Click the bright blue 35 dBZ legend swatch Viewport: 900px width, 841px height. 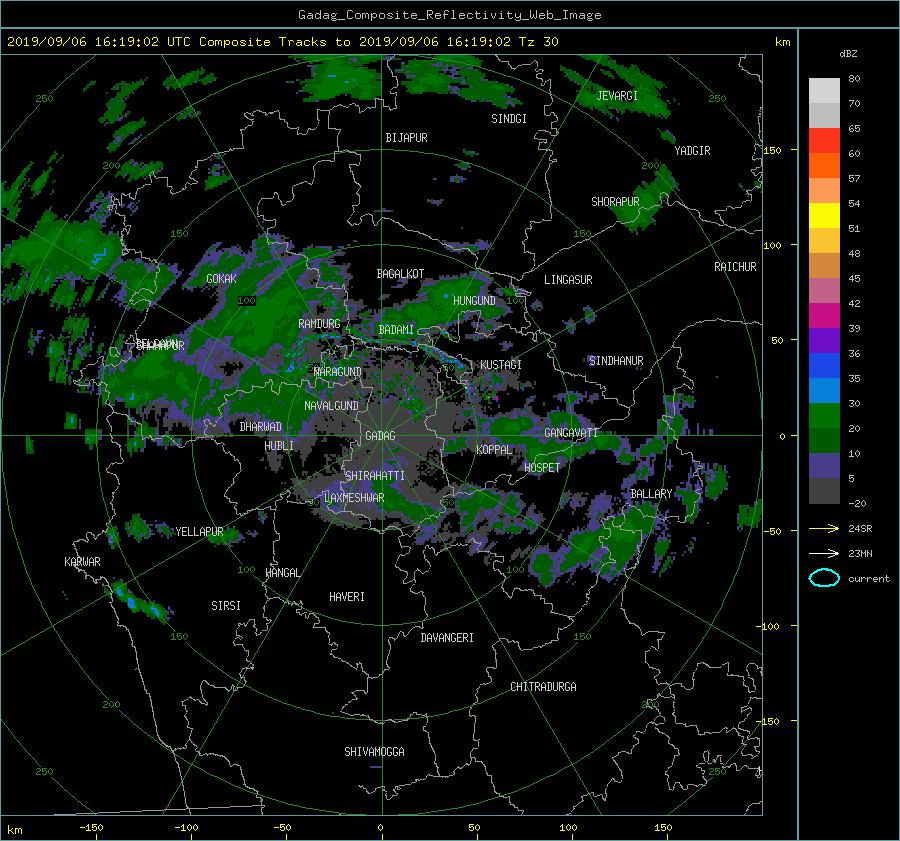[x=824, y=366]
